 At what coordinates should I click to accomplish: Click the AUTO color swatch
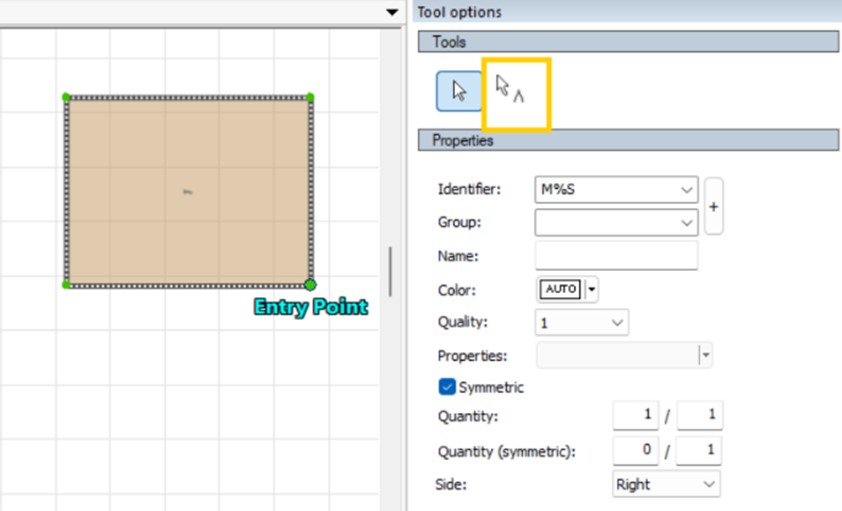coord(561,290)
